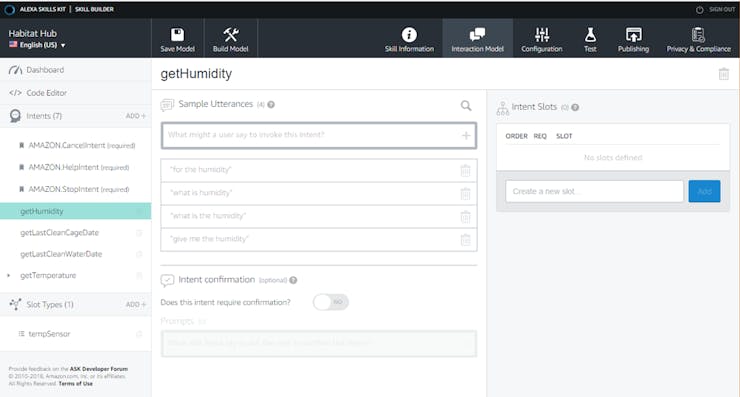Delete the getLastCleanWaterDate intent icon
The width and height of the screenshot is (740, 397).
point(139,254)
